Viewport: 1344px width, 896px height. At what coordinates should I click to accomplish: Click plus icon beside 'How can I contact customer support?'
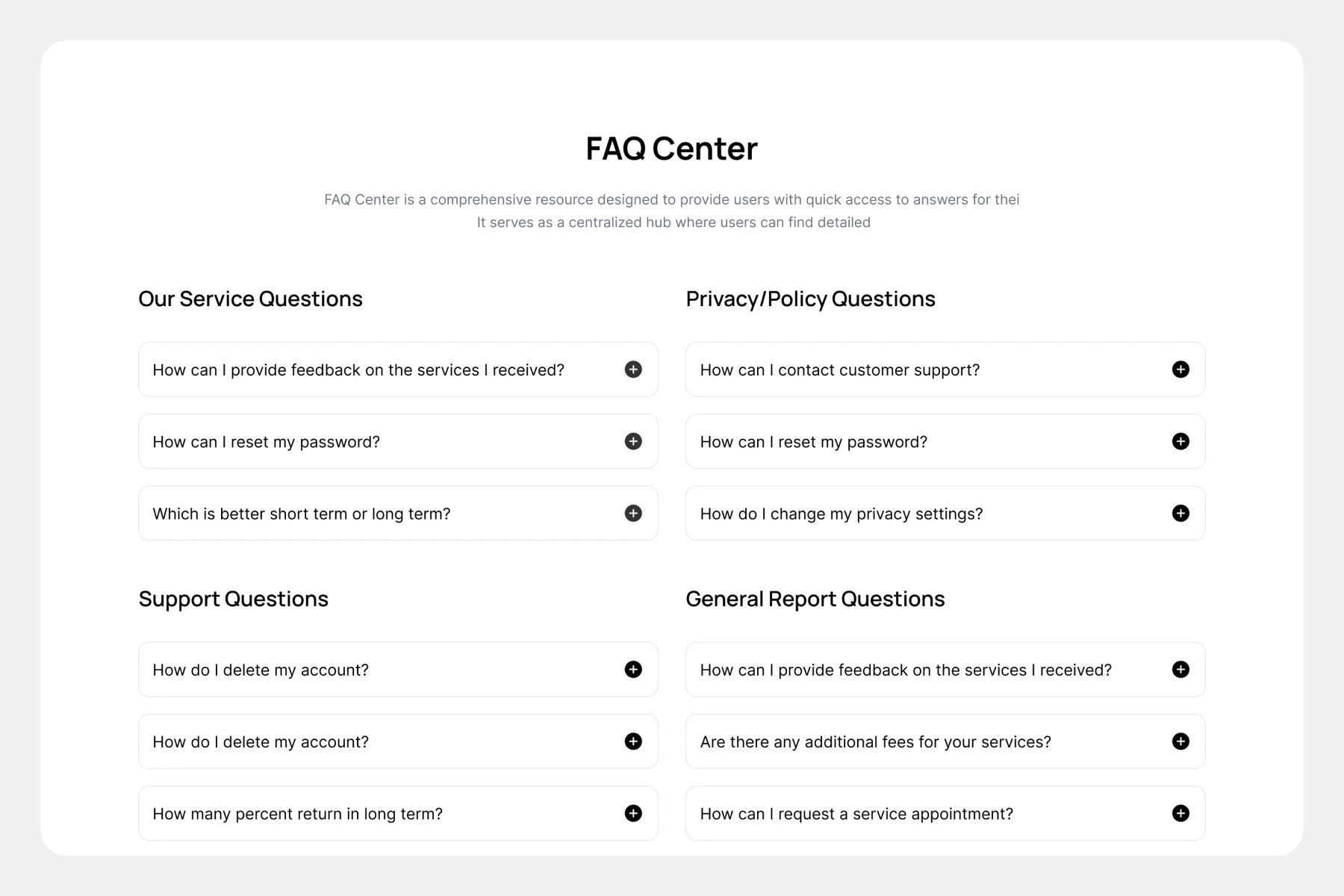(1180, 370)
